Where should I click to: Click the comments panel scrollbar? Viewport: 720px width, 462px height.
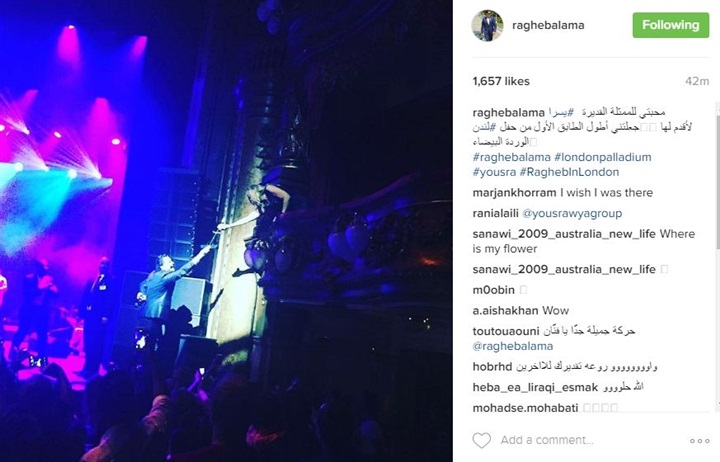coord(717,176)
